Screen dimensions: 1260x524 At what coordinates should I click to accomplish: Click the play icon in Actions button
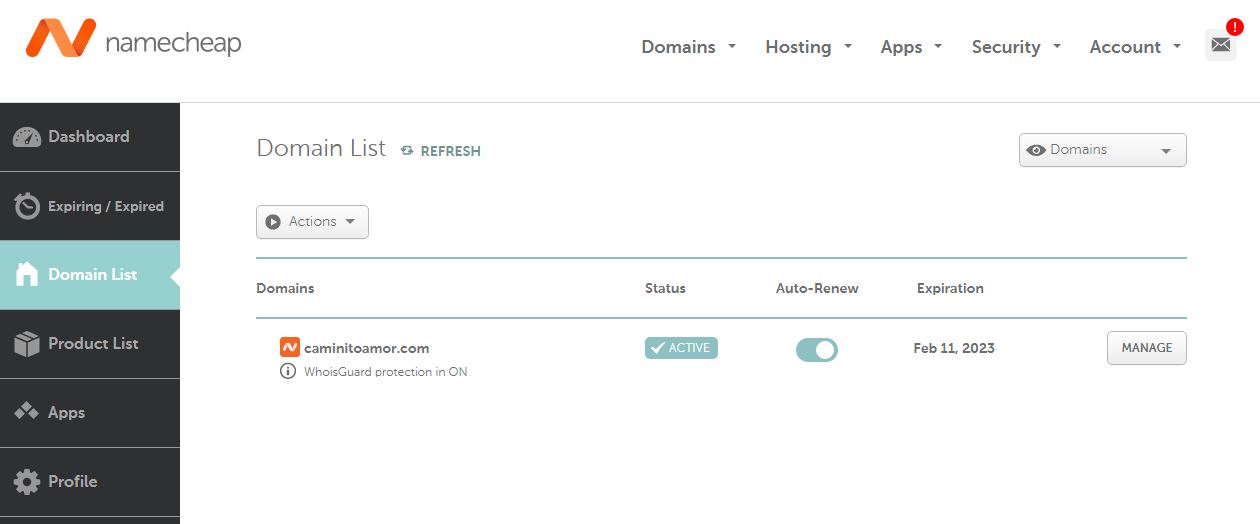273,222
